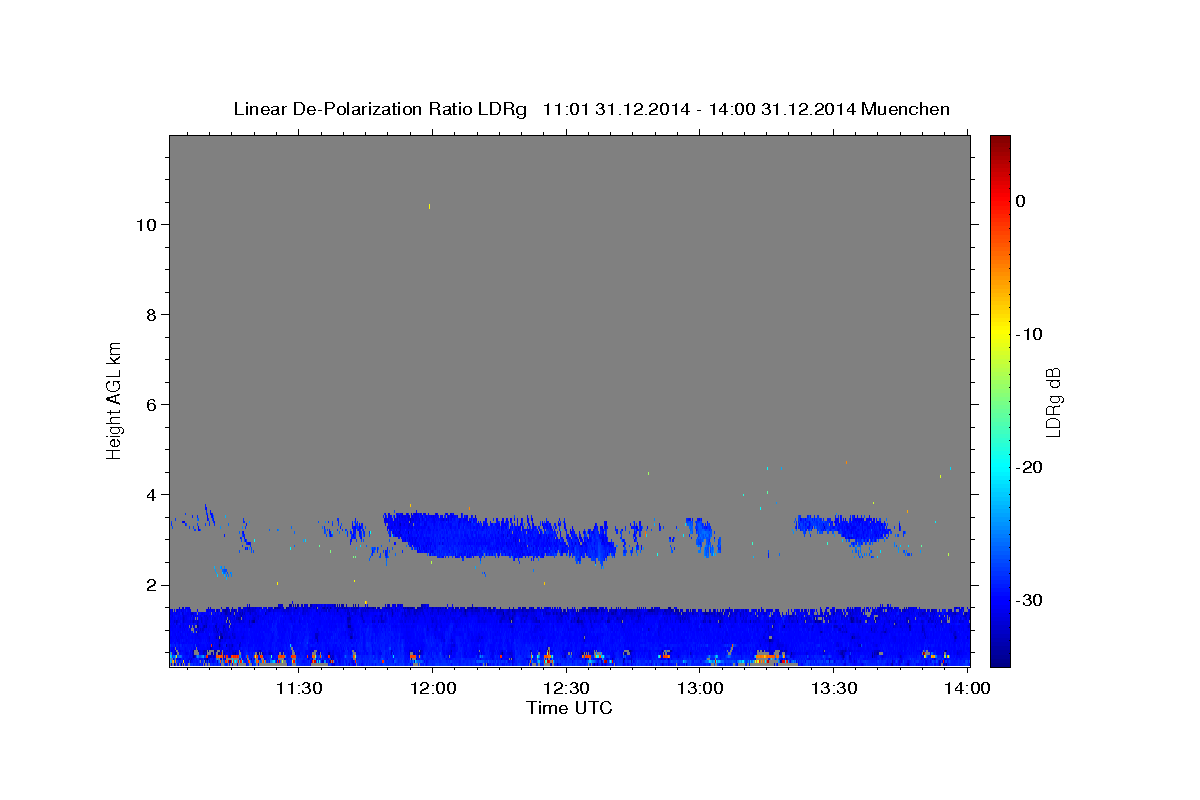Click the height tick label 2
The image size is (1200, 800).
tap(150, 585)
